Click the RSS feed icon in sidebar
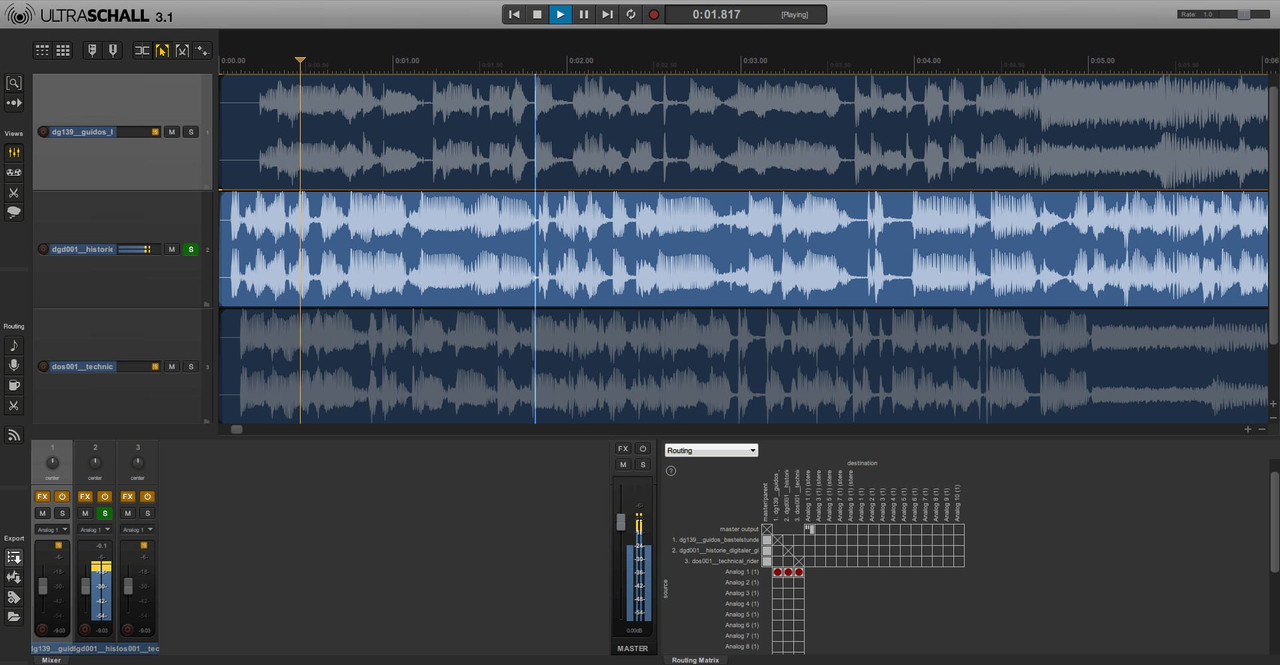 [x=14, y=434]
